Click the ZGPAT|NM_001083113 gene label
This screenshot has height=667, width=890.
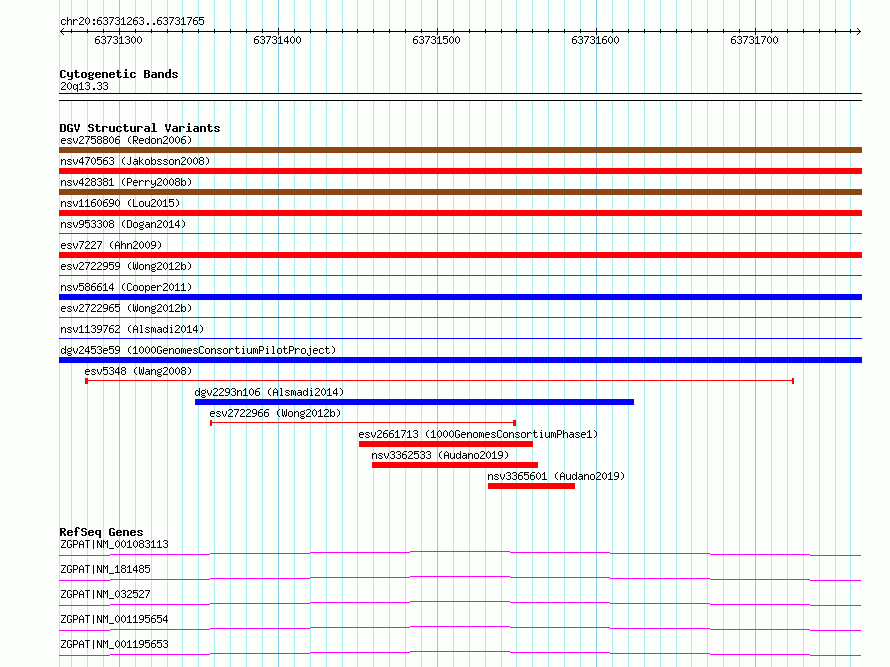coord(114,544)
